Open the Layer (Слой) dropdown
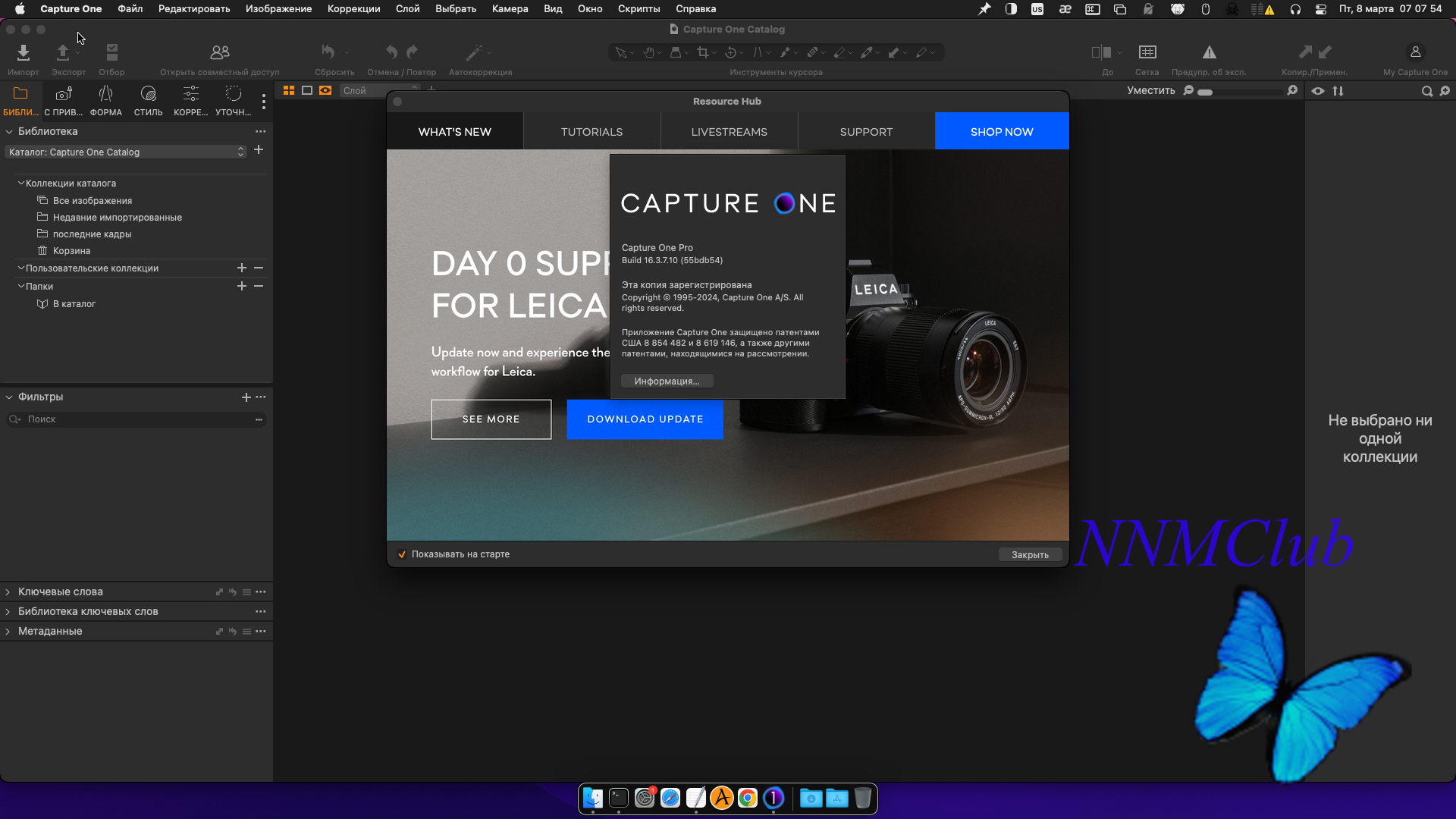Viewport: 1456px width, 819px height. [x=380, y=90]
